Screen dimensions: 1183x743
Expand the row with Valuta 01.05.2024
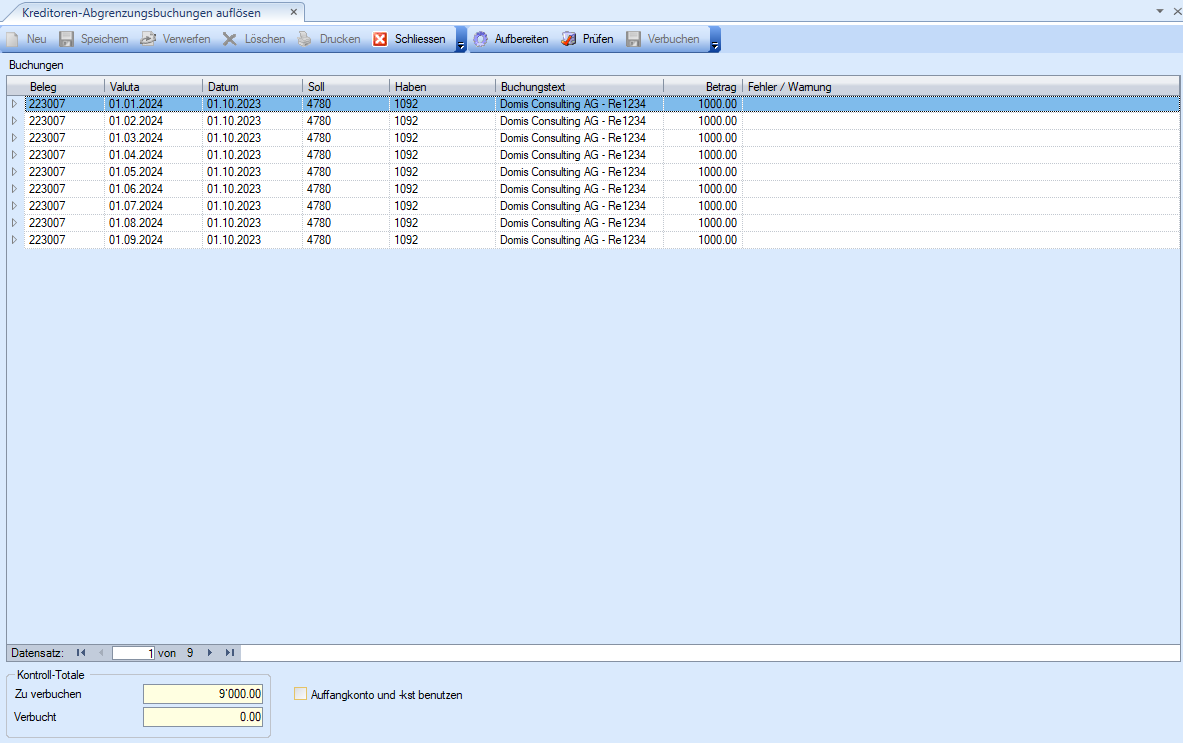coord(14,172)
